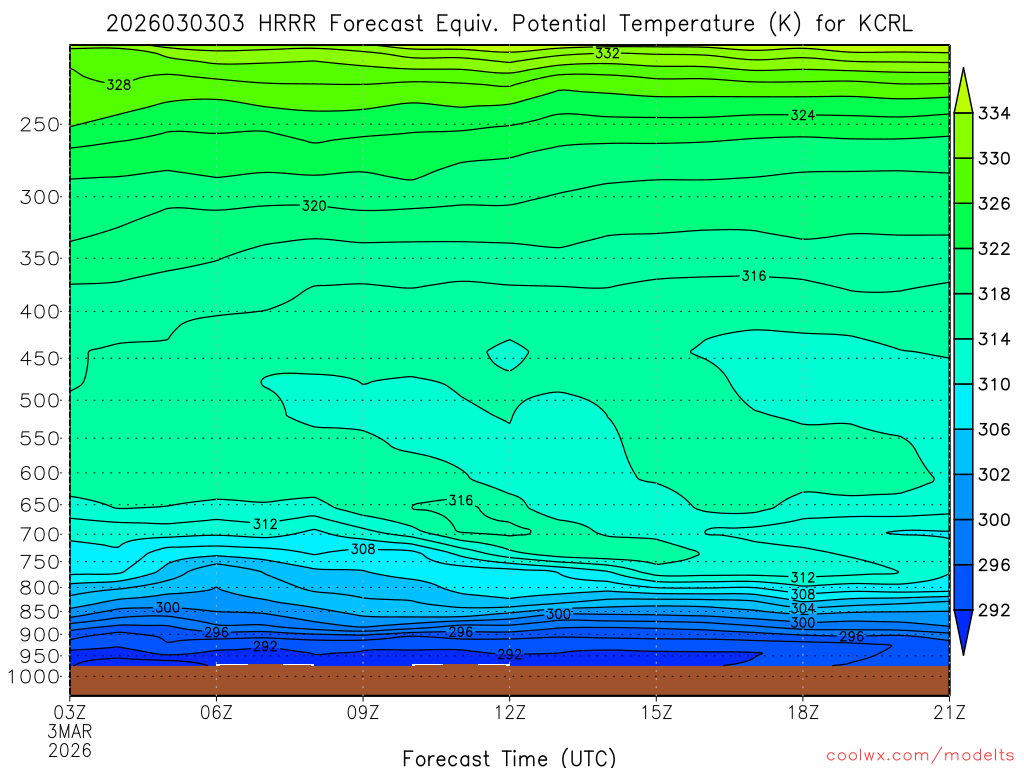The width and height of the screenshot is (1024, 768).
Task: Click the 18Z time axis label
Action: (803, 712)
